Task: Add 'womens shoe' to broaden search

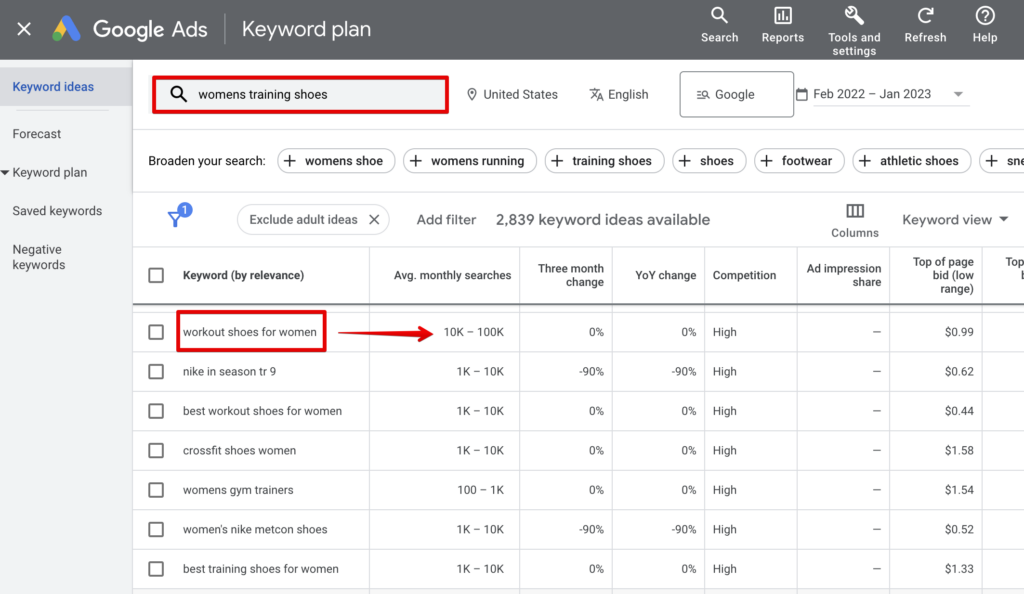Action: (336, 161)
